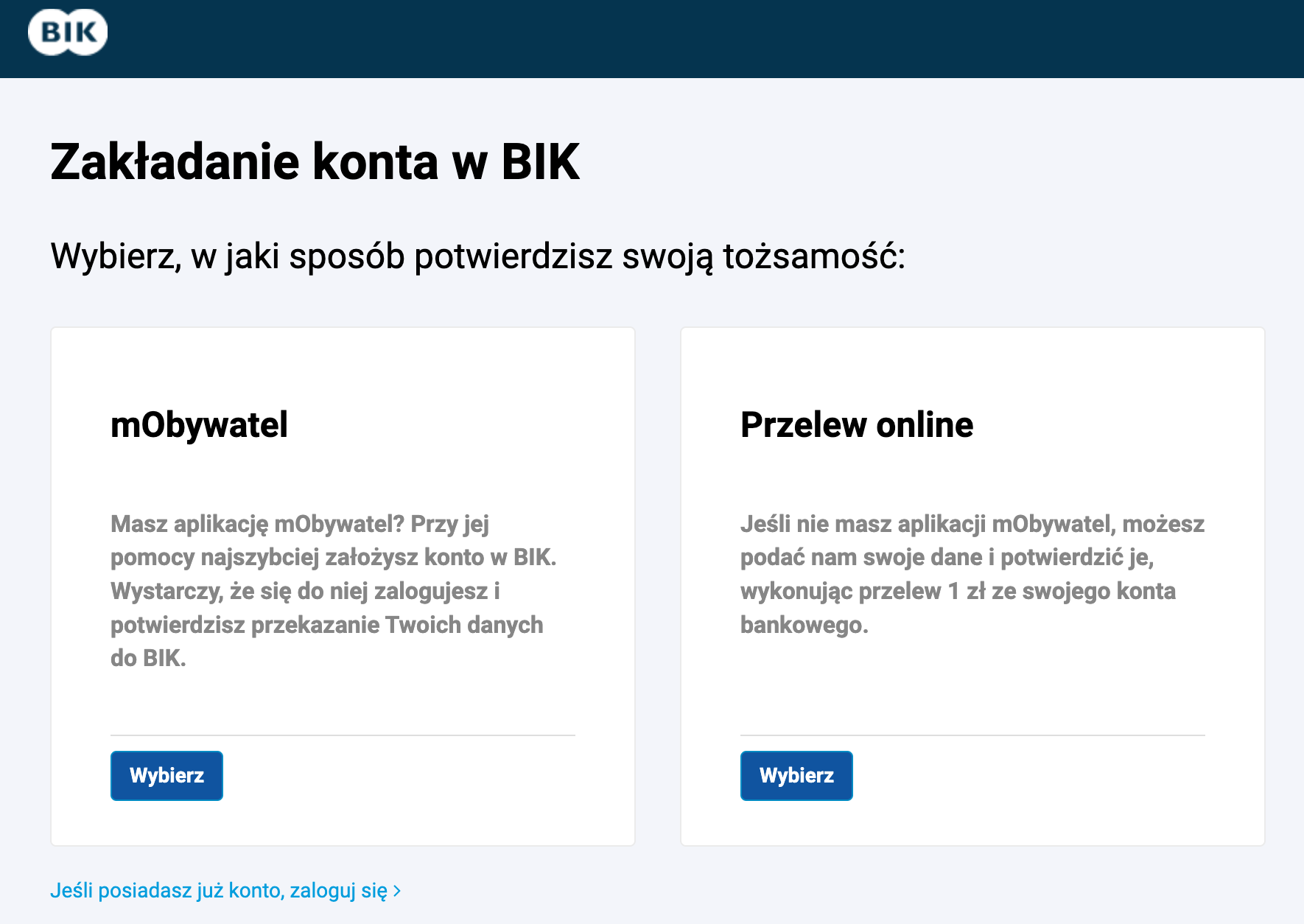Click the Przelew online description text
Viewport: 1304px width, 924px height.
point(971,575)
